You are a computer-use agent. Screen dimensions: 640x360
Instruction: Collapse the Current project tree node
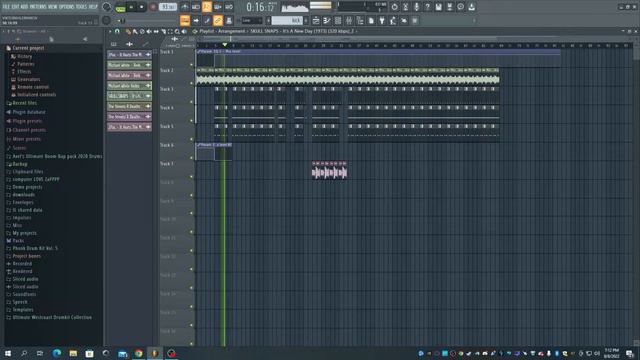pos(28,48)
